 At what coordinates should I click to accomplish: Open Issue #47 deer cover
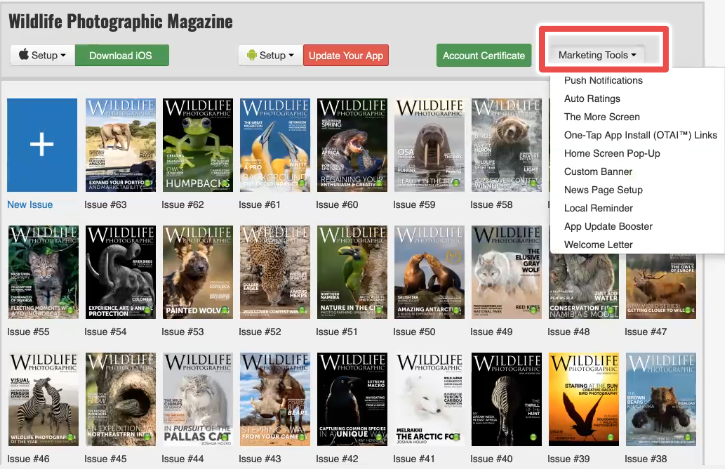coord(661,286)
